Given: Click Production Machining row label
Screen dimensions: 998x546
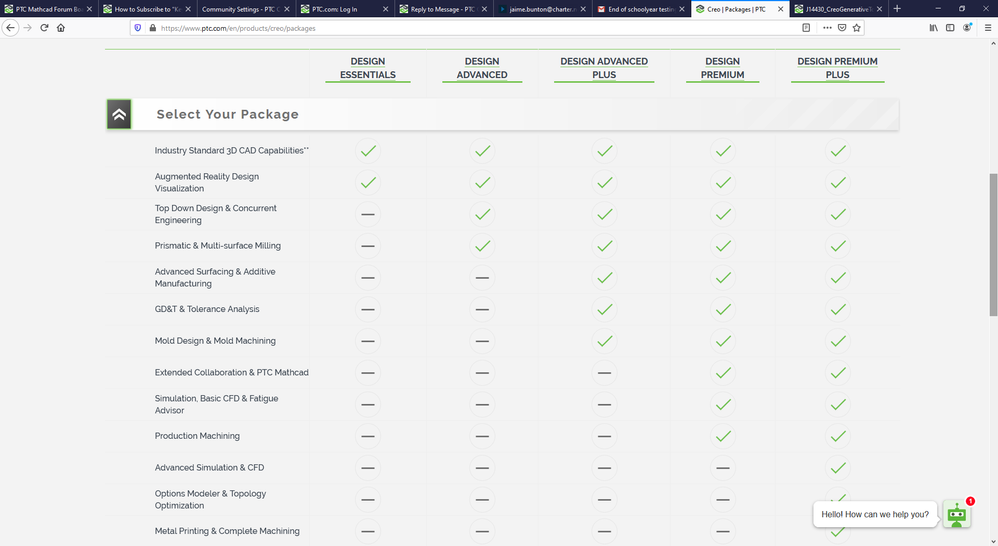Looking at the screenshot, I should (x=197, y=436).
